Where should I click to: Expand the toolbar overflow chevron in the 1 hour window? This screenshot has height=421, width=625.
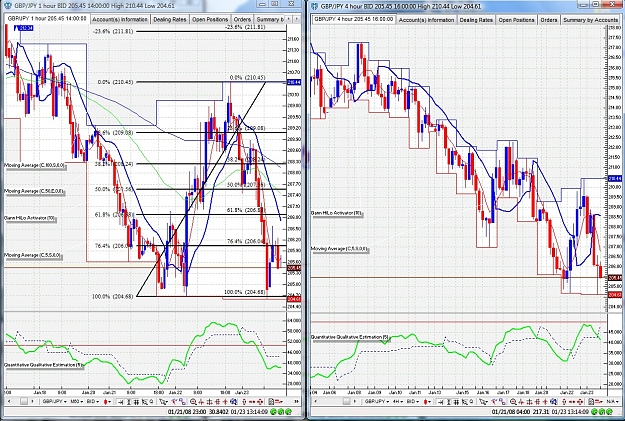(297, 401)
